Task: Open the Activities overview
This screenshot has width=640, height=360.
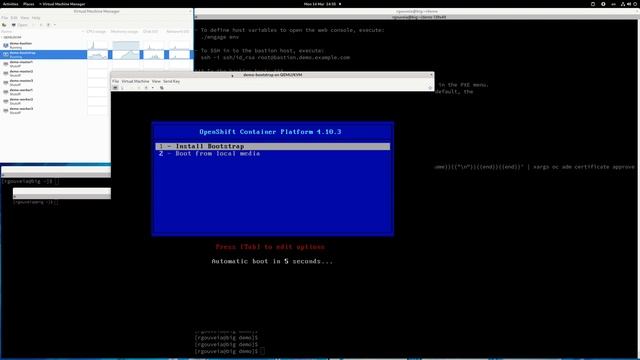Action: point(11,4)
